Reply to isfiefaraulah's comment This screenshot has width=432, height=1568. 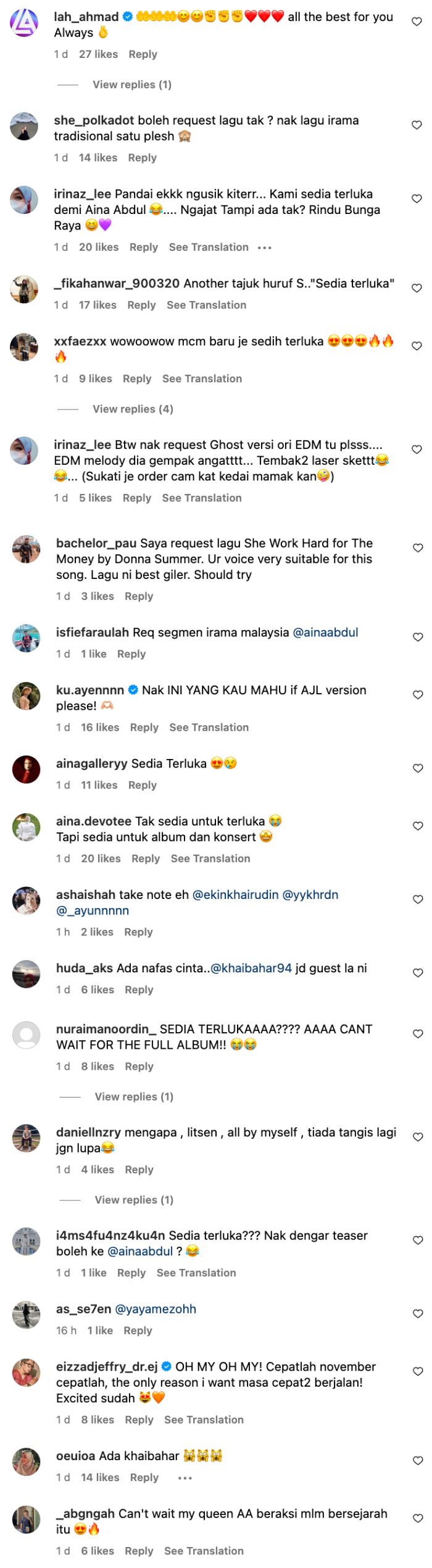click(x=131, y=654)
